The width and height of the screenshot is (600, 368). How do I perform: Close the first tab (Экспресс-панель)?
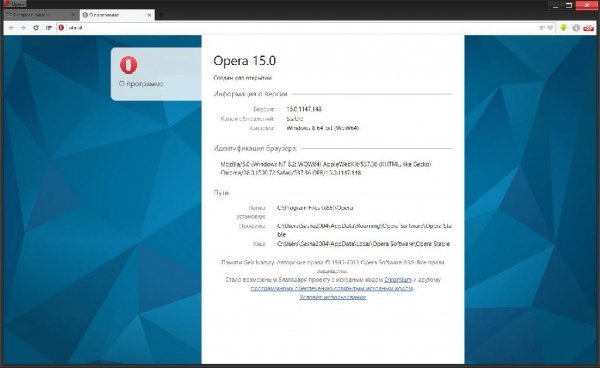(x=73, y=15)
